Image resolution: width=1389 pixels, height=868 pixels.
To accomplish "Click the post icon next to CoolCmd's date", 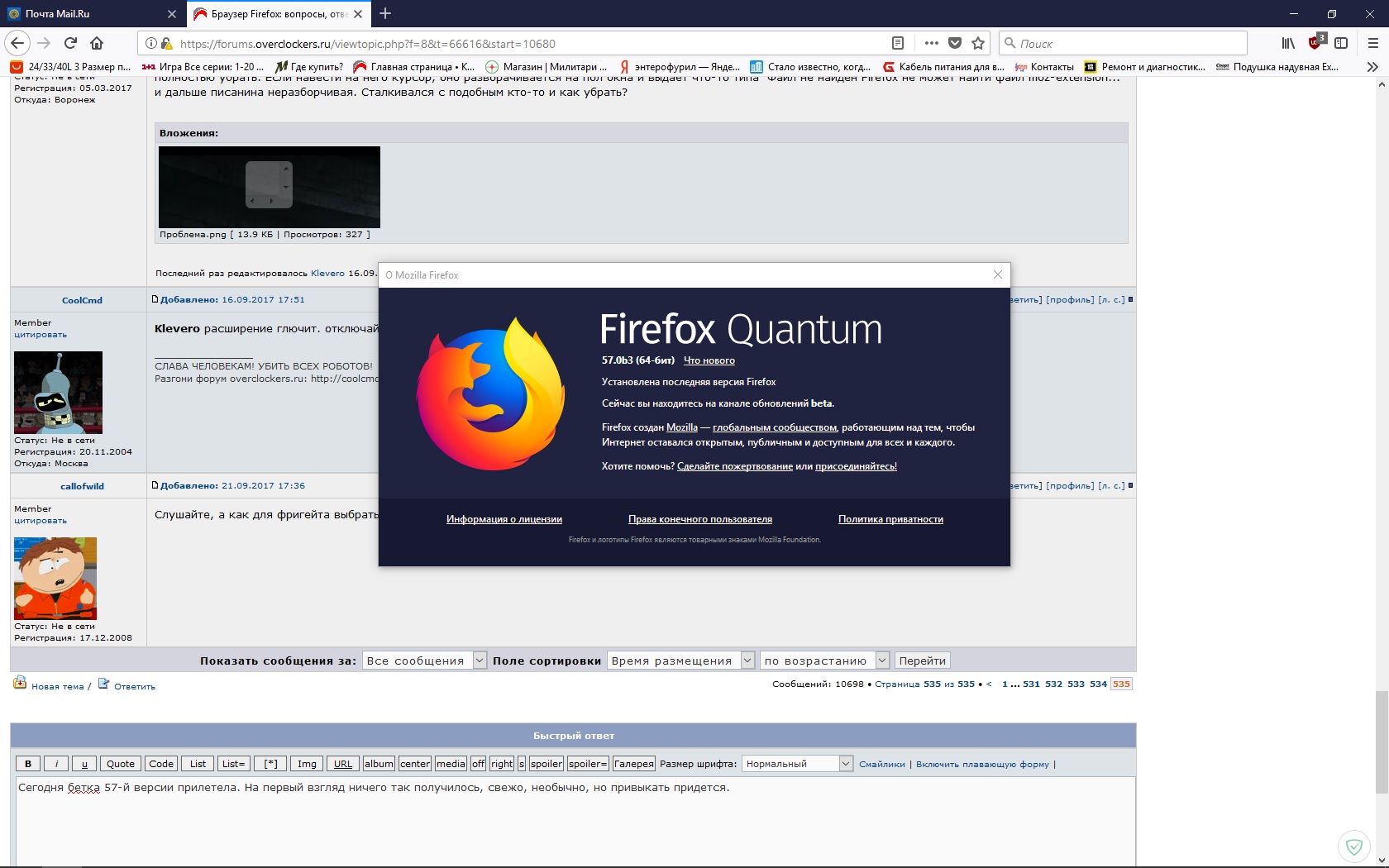I will click(x=155, y=299).
